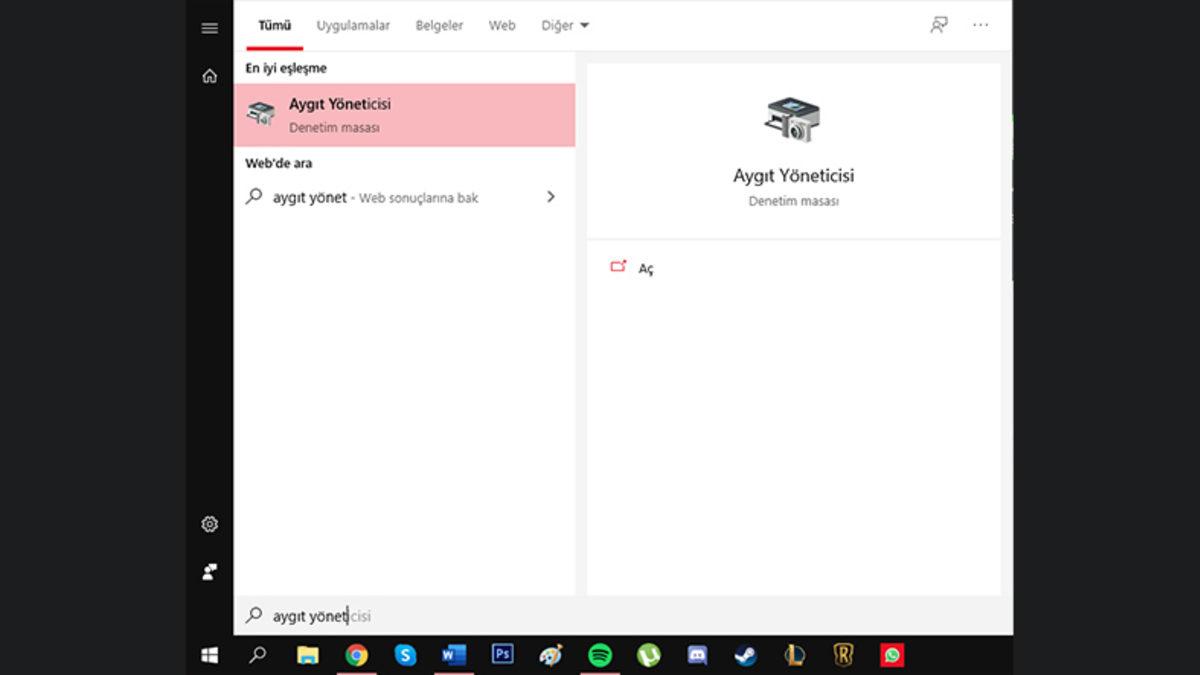
Task: Select the Belgeler tab
Action: (x=439, y=26)
